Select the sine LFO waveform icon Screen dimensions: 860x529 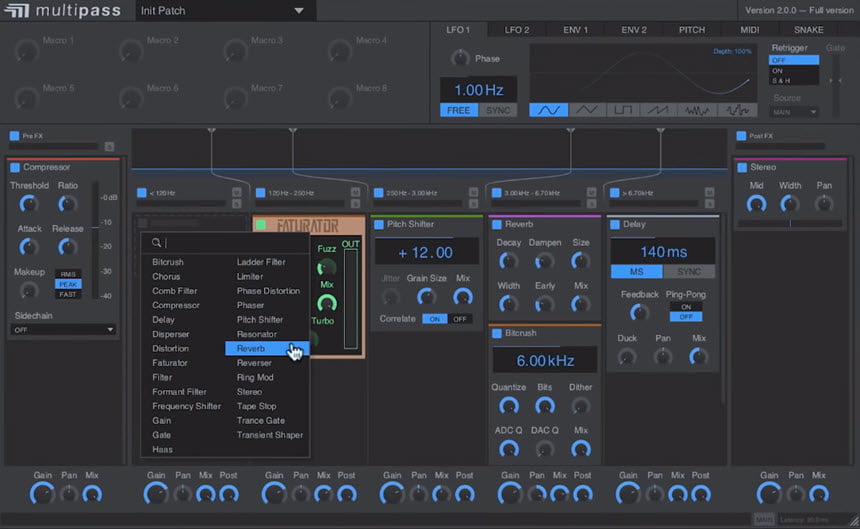pos(548,110)
